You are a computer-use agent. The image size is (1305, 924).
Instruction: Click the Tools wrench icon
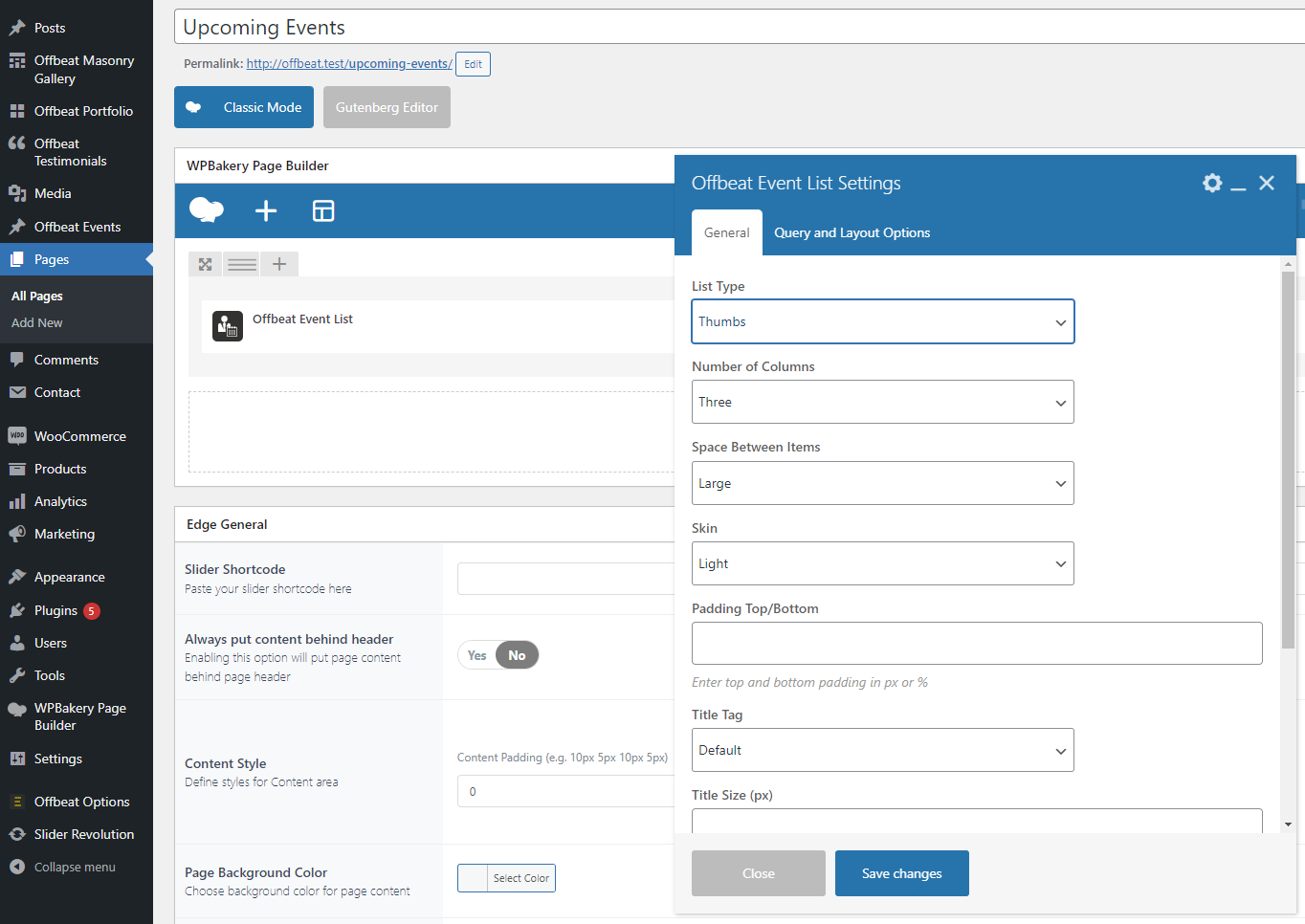17,675
